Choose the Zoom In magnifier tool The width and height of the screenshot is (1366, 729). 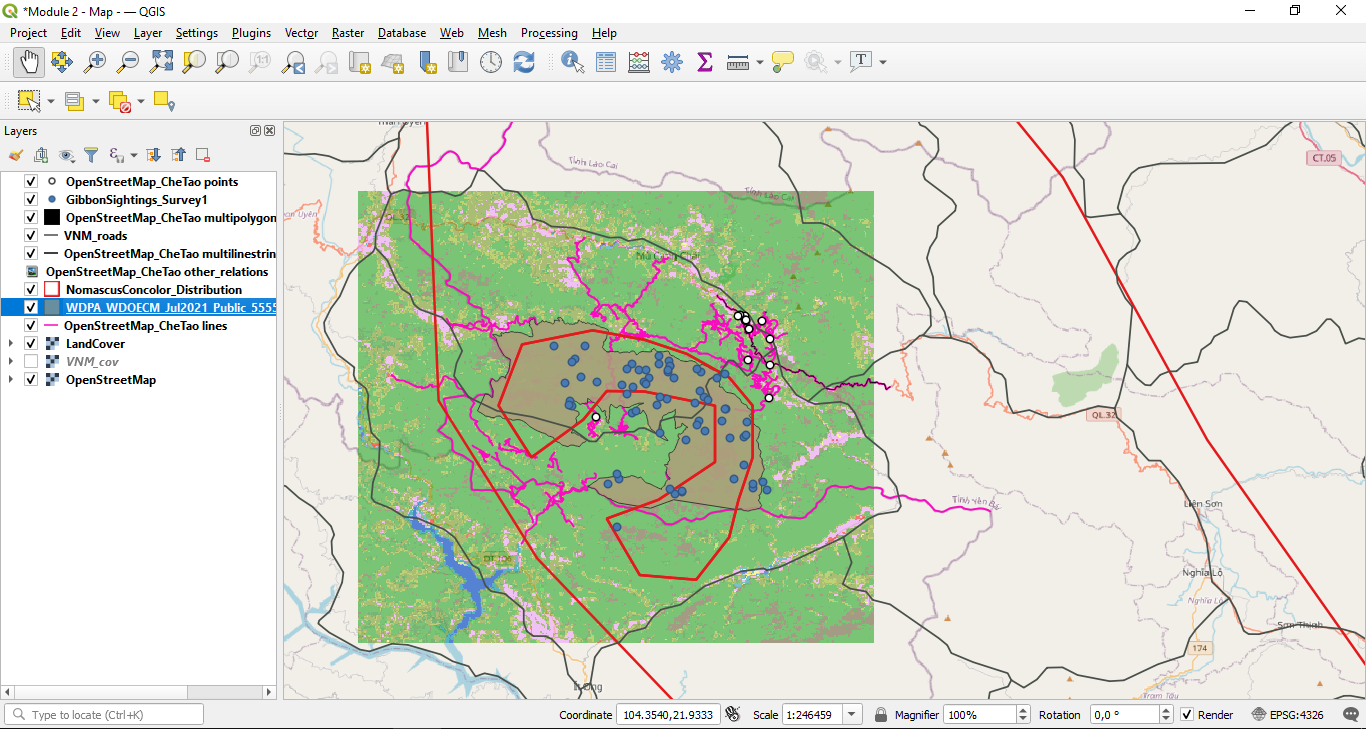pyautogui.click(x=95, y=62)
